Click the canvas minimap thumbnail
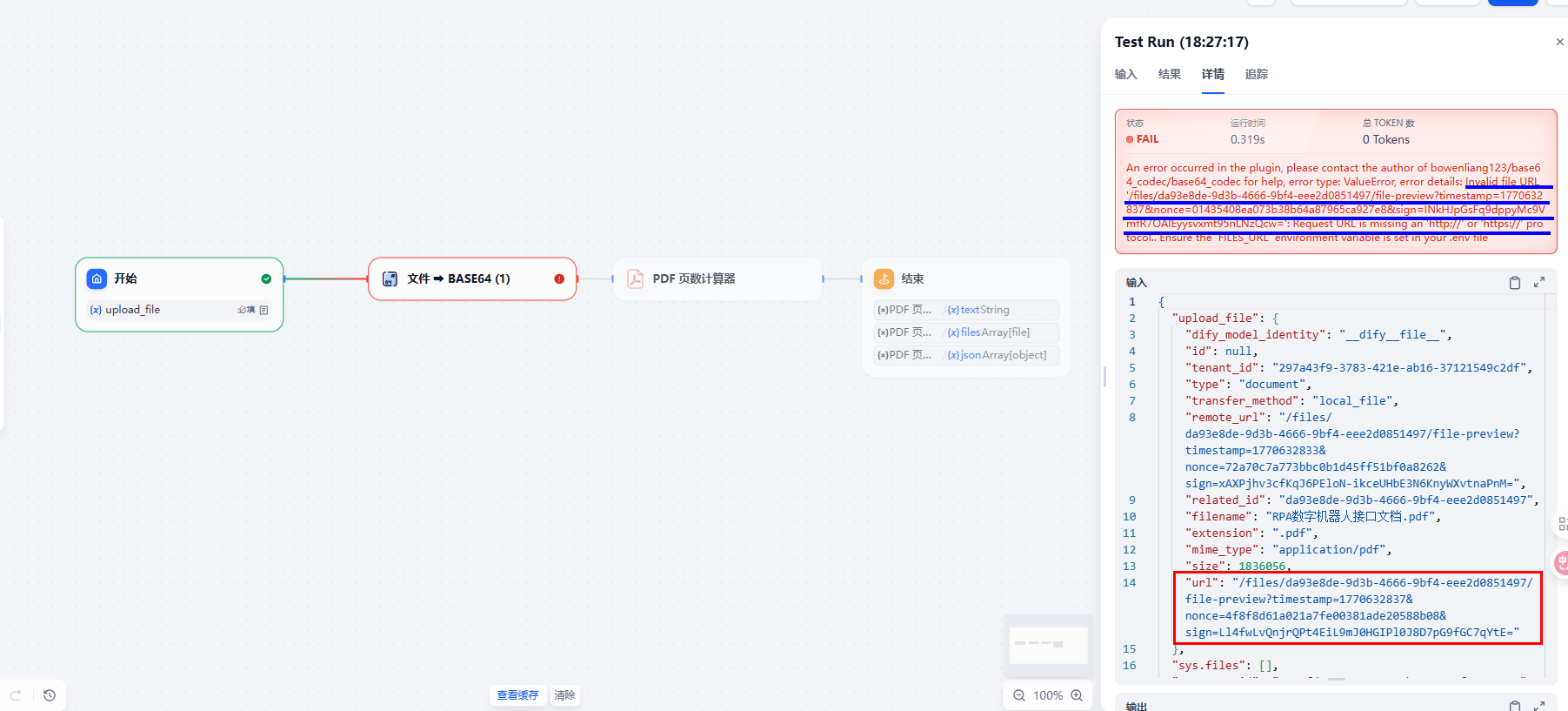 pyautogui.click(x=1049, y=645)
